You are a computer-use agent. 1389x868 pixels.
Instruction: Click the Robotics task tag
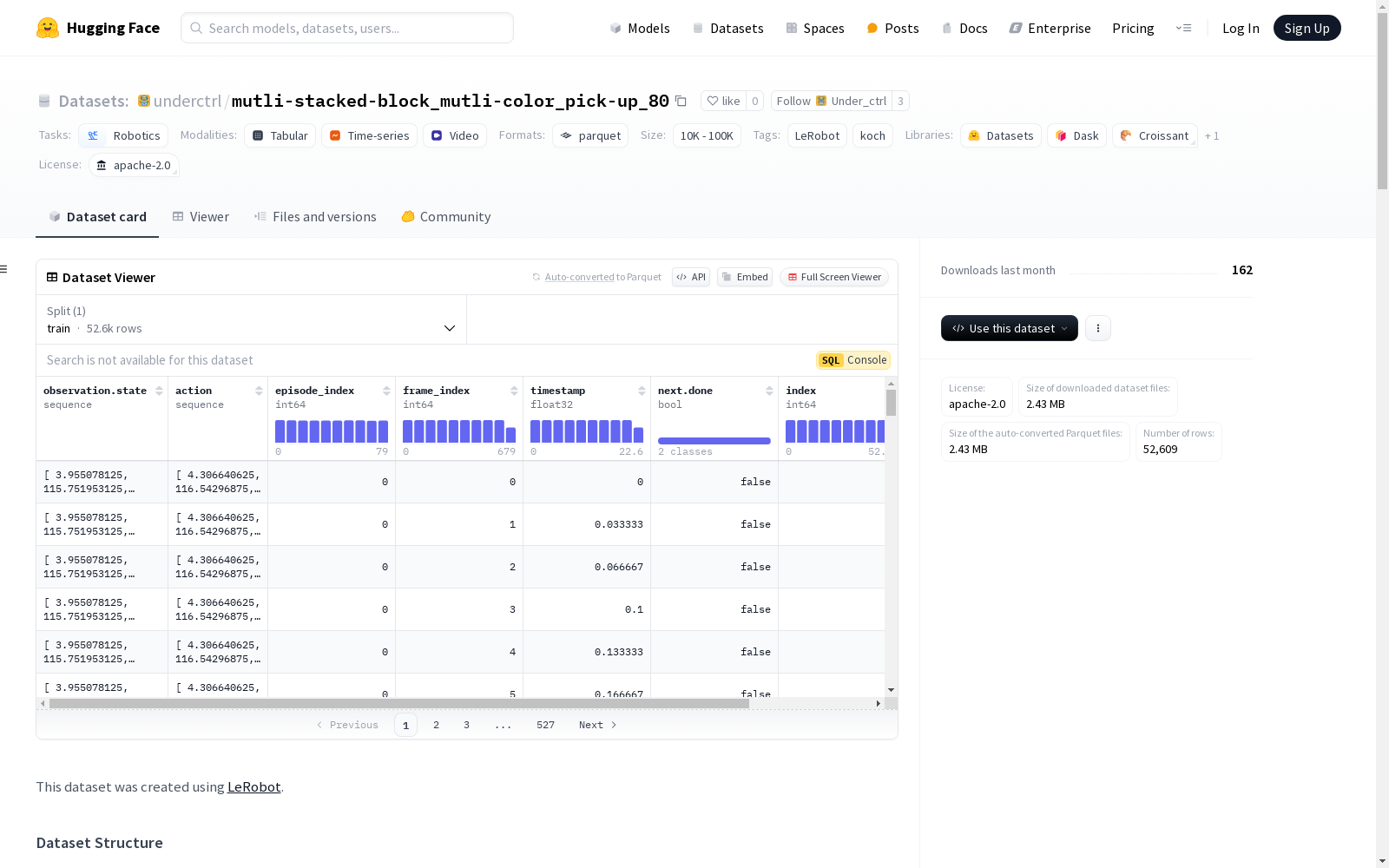(x=123, y=135)
